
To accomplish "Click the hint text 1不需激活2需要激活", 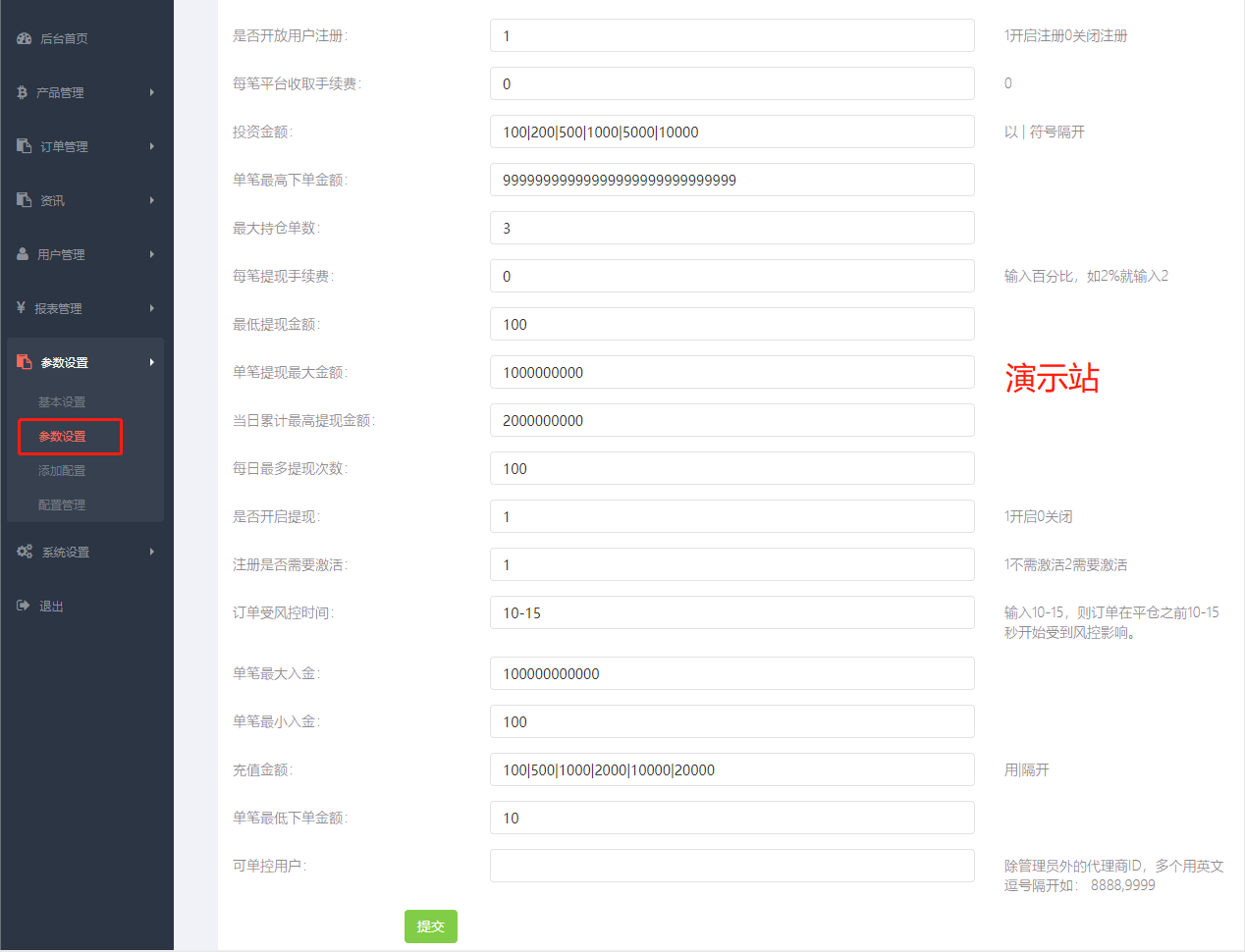I will point(1065,565).
